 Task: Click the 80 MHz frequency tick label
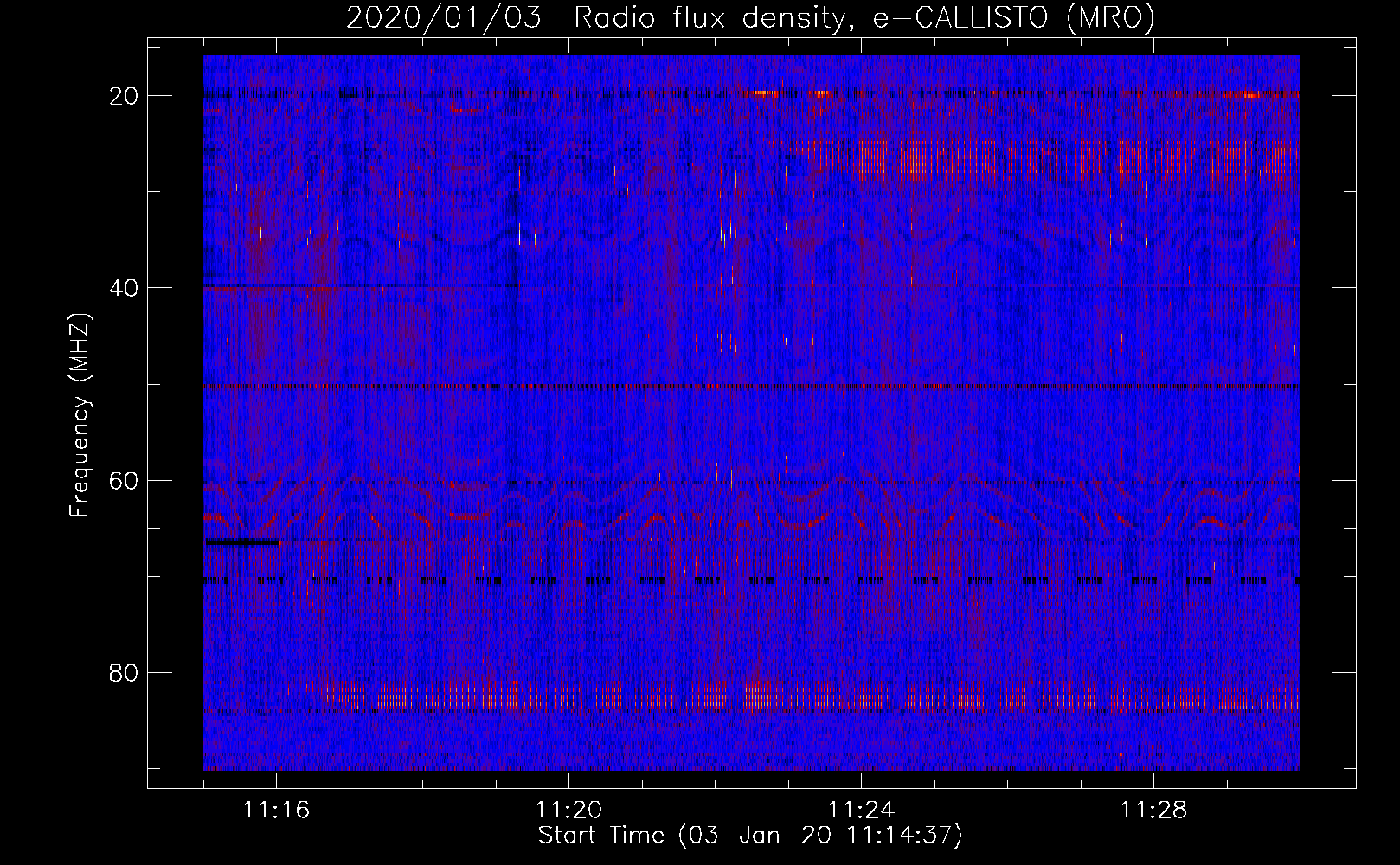coord(124,673)
